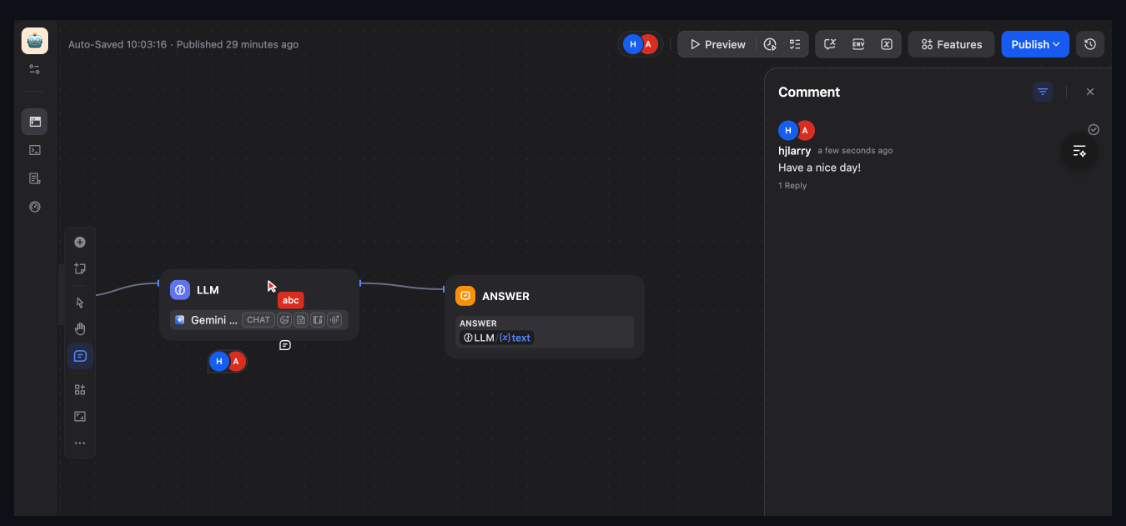
Task: Open the monitoring gauge icon in sidebar
Action: (35, 207)
